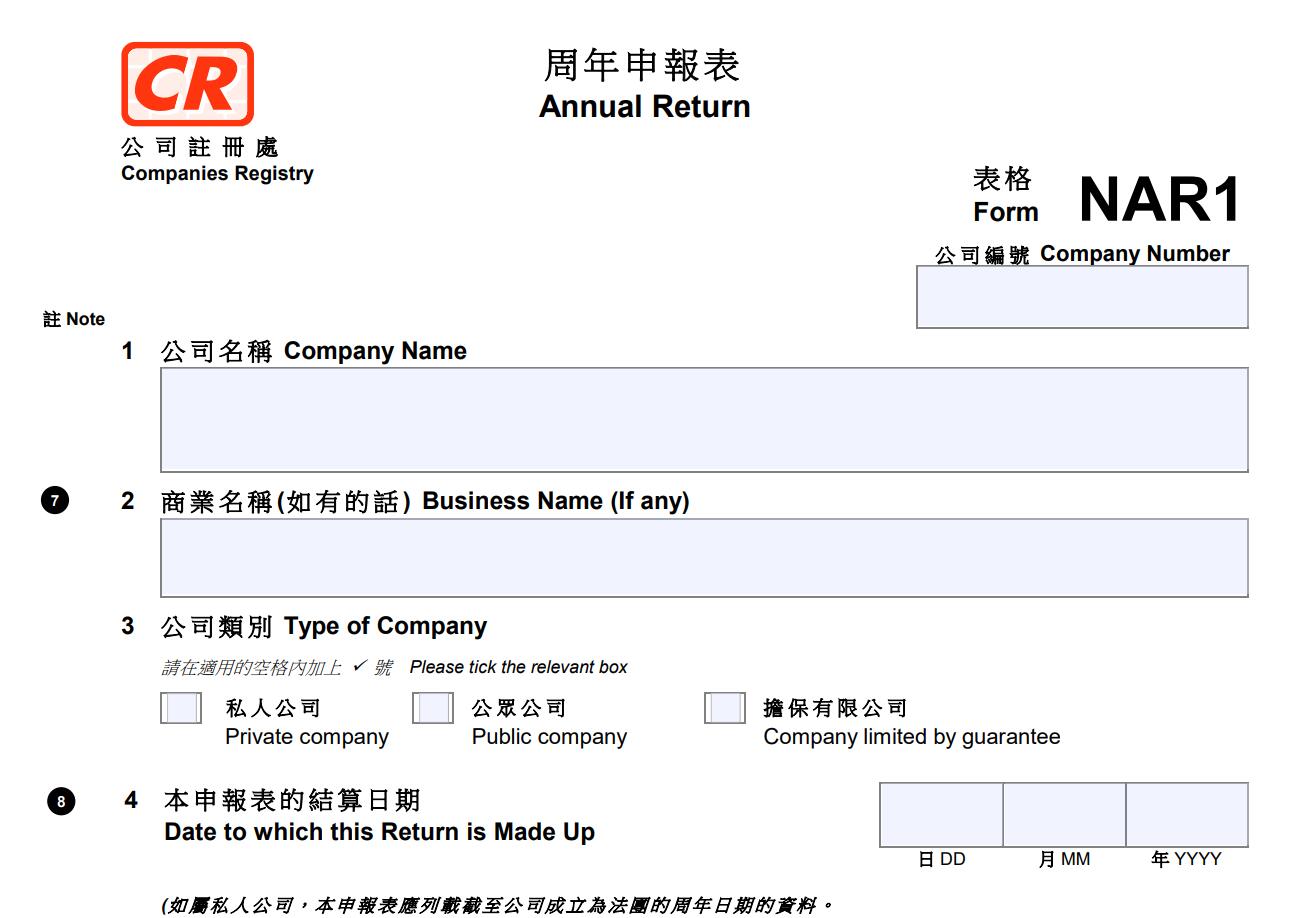1303x918 pixels.
Task: Click the NAR1 form code text
Action: [x=1160, y=199]
